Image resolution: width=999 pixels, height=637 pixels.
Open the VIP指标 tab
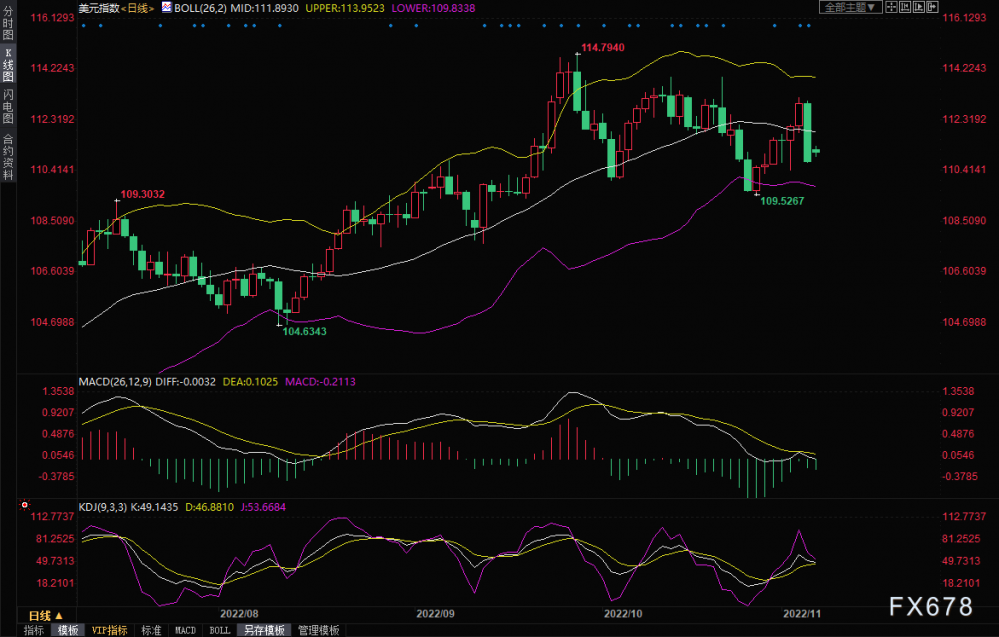[110, 630]
